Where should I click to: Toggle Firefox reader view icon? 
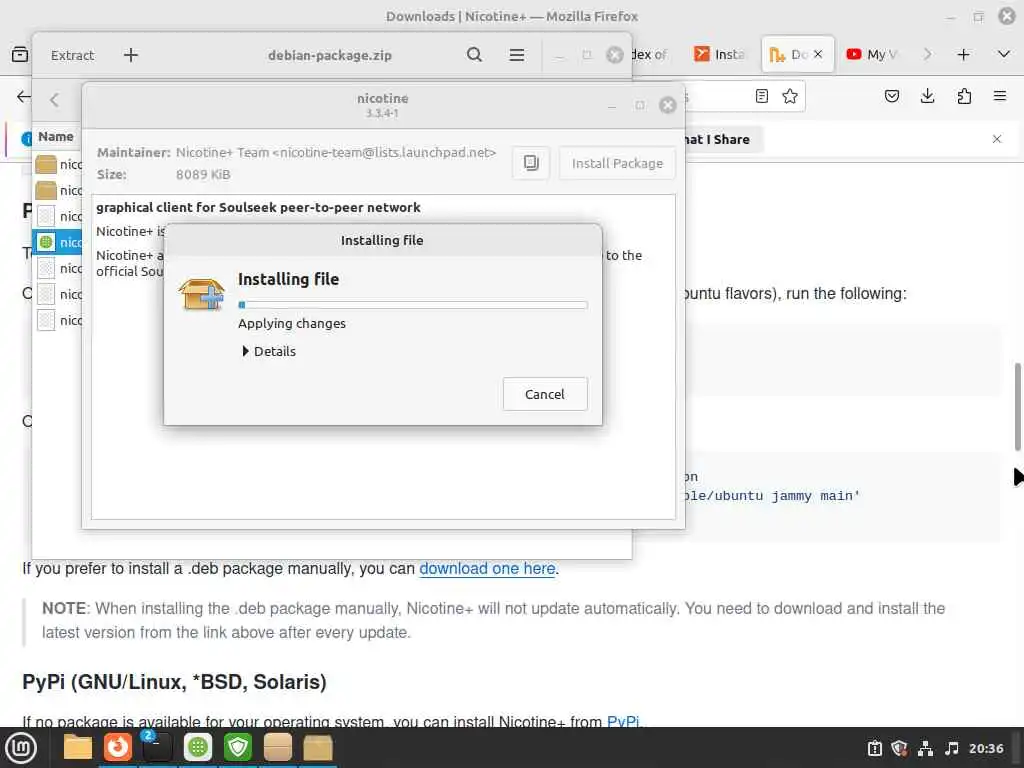(x=761, y=97)
